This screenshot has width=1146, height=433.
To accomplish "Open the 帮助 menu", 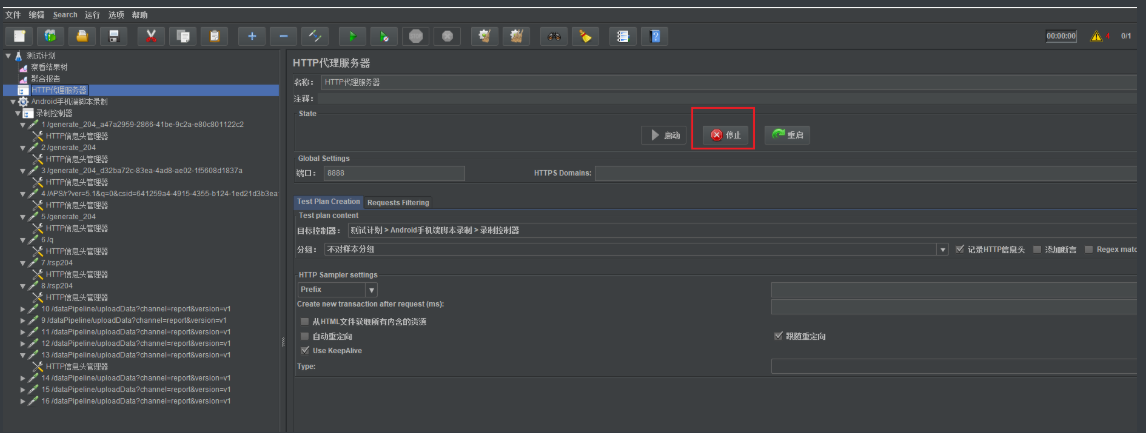I will (140, 15).
